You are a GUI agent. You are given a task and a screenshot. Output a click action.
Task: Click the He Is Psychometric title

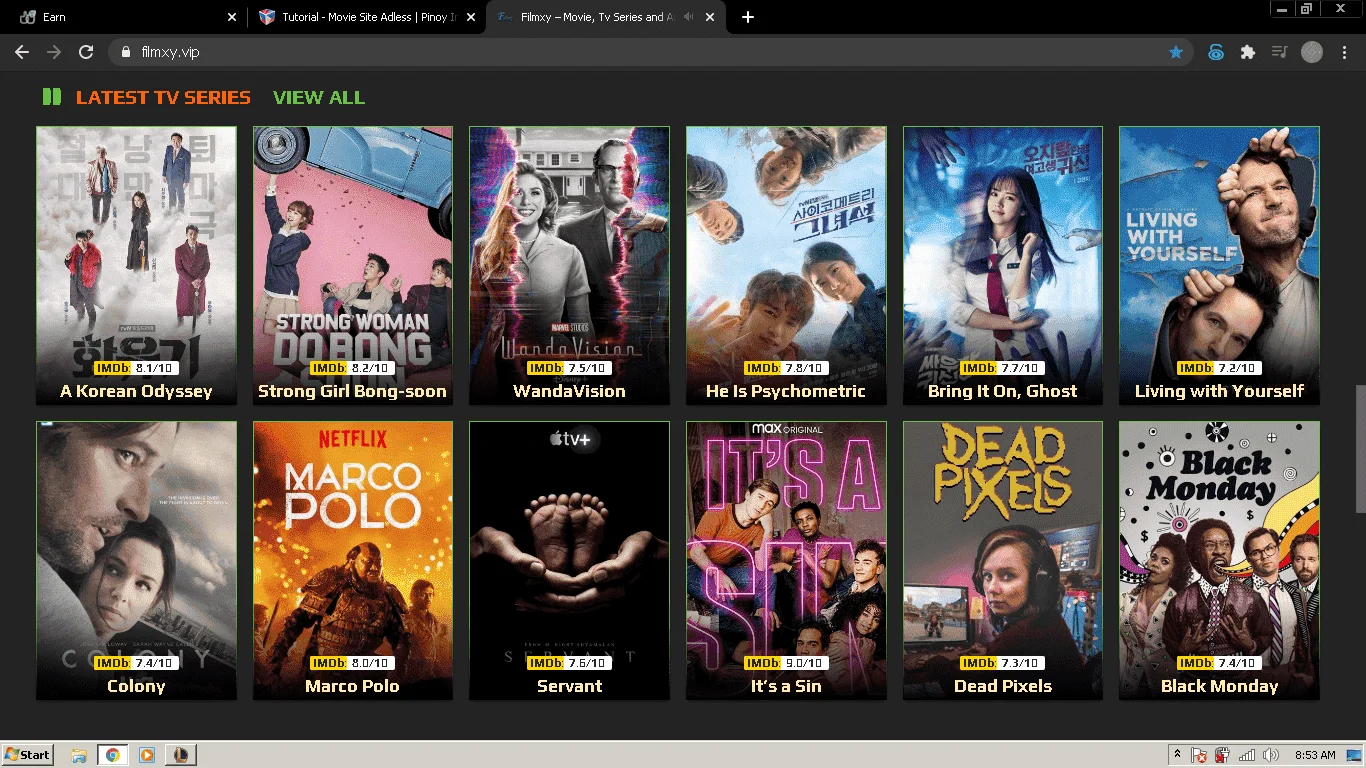(786, 391)
